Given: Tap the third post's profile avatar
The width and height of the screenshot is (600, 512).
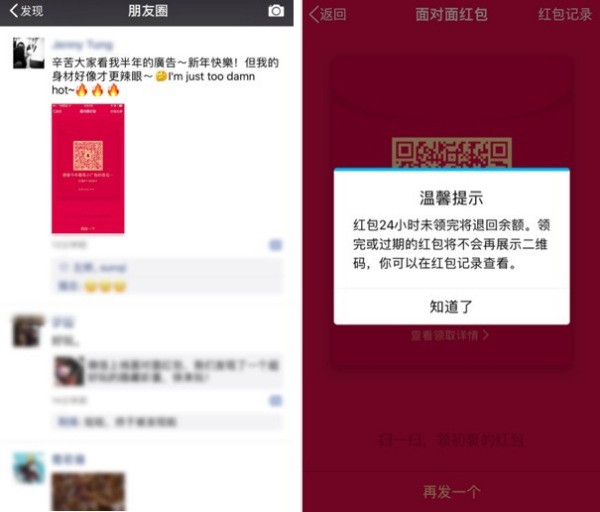Looking at the screenshot, I should pyautogui.click(x=29, y=468).
